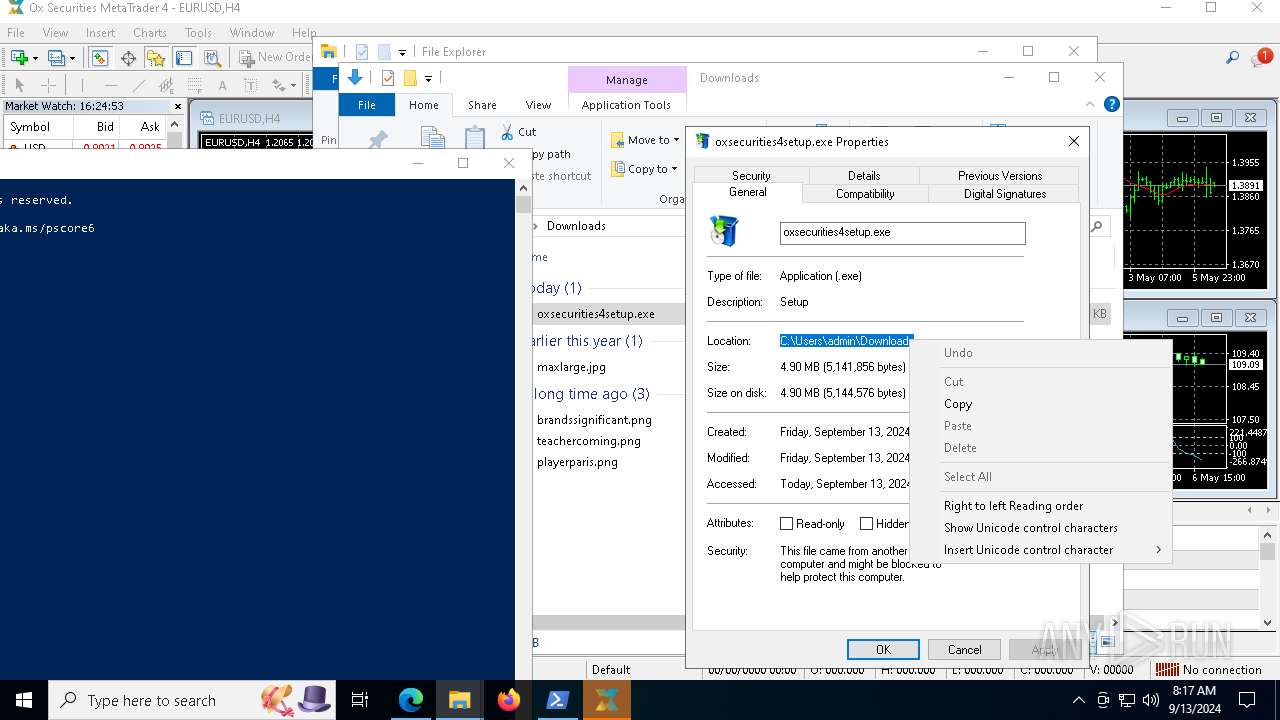Screen dimensions: 1280x720
Task: Collapse the File Explorer ribbon chevron
Action: (x=1090, y=104)
